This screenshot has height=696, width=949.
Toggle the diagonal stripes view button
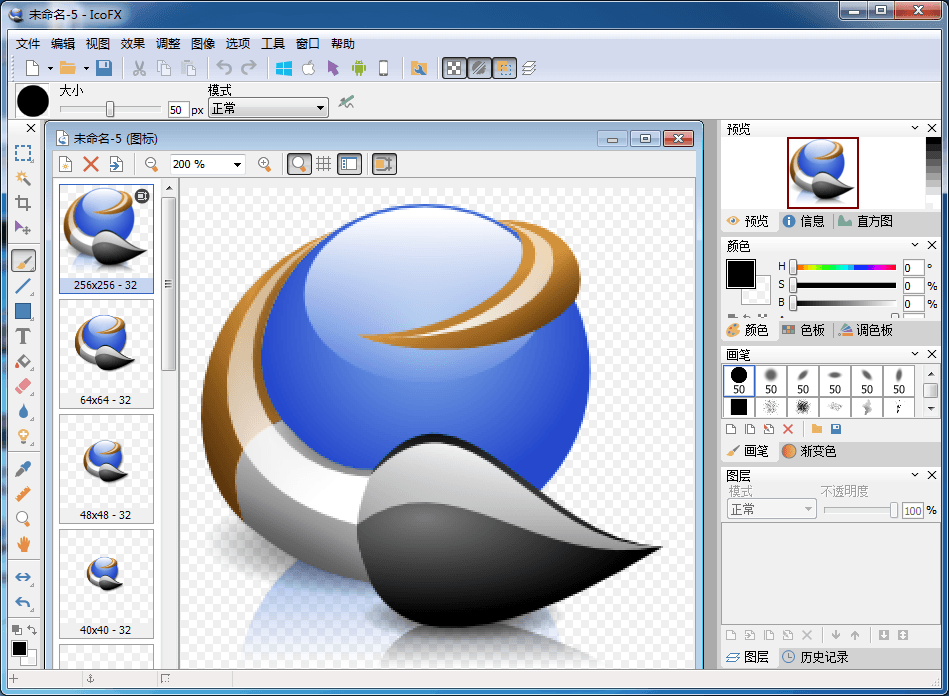pos(479,68)
